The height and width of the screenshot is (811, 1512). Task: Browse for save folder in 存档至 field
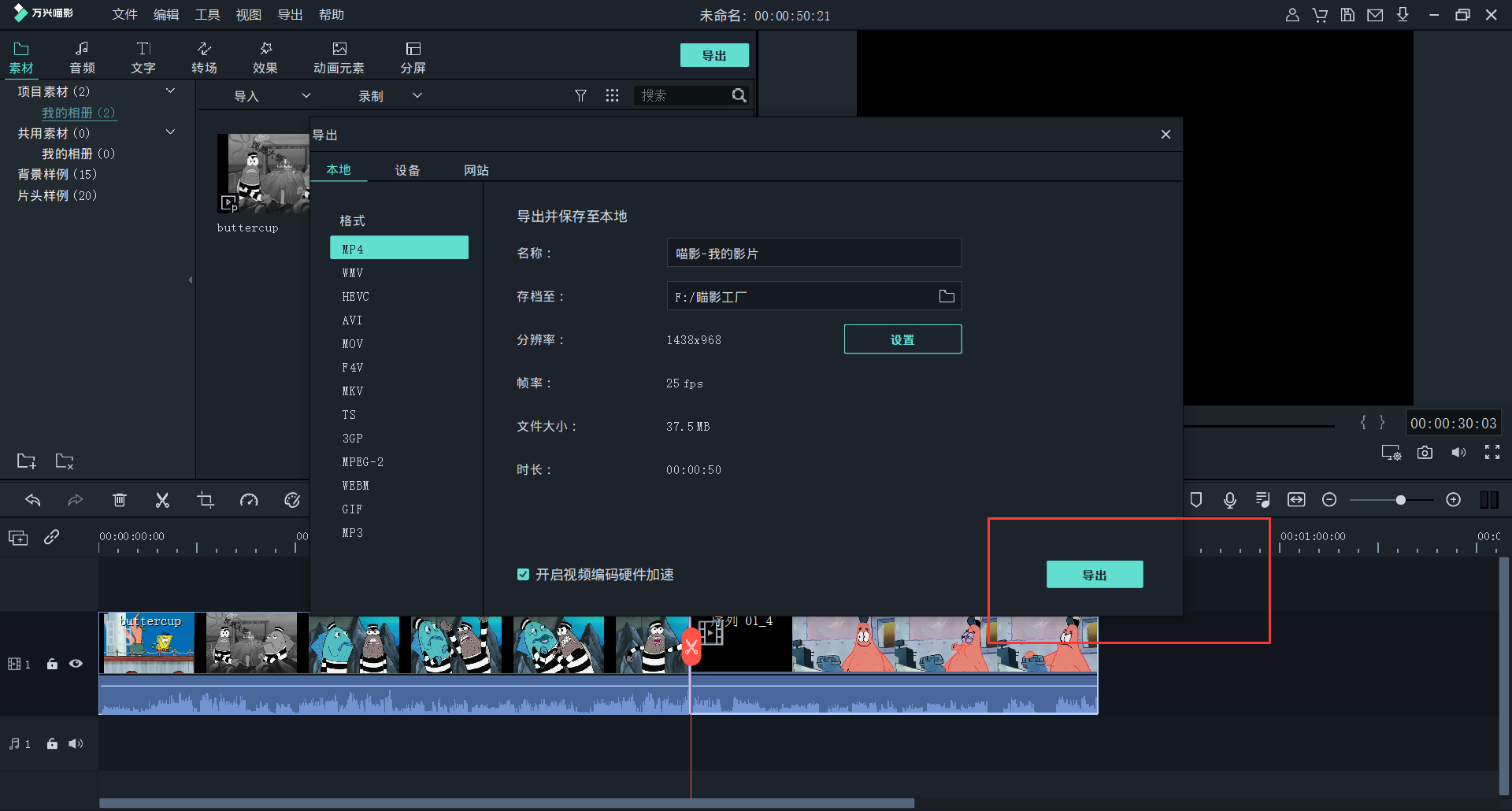[x=947, y=296]
